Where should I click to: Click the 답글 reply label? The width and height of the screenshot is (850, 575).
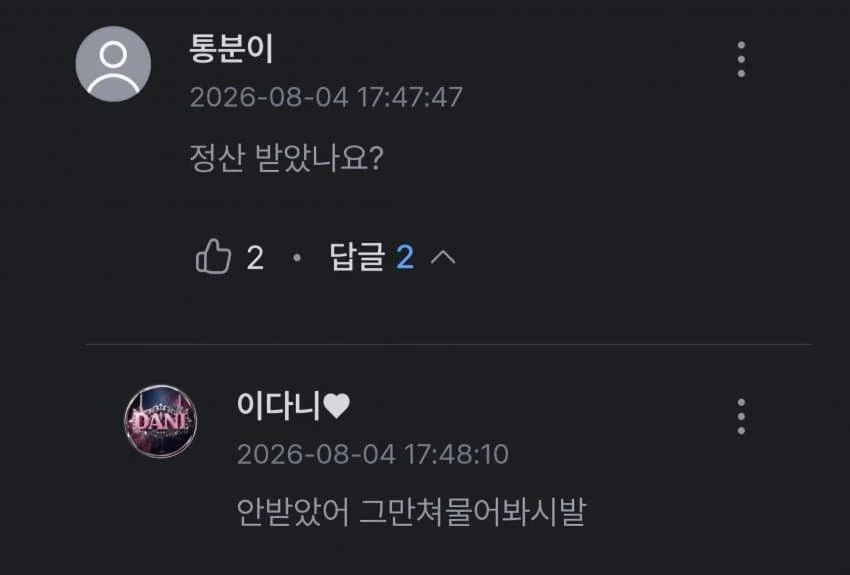(357, 256)
